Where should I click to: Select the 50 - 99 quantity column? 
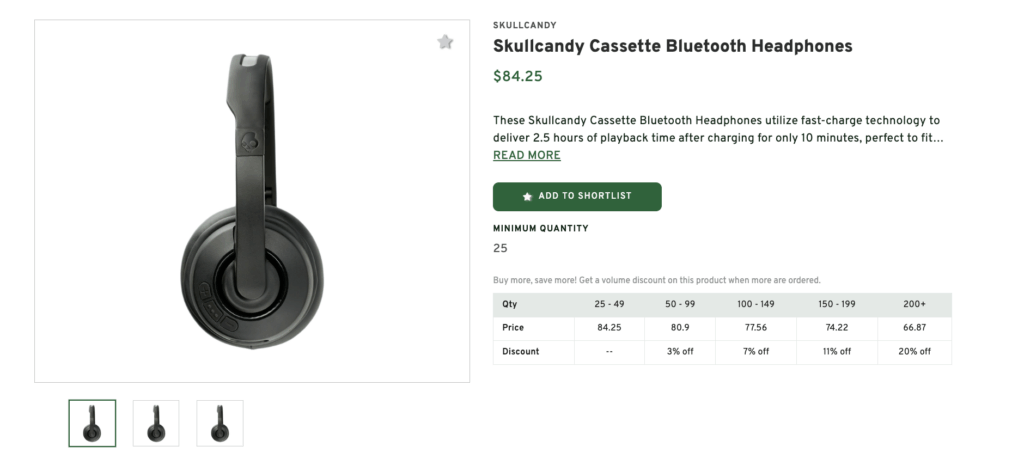click(680, 304)
